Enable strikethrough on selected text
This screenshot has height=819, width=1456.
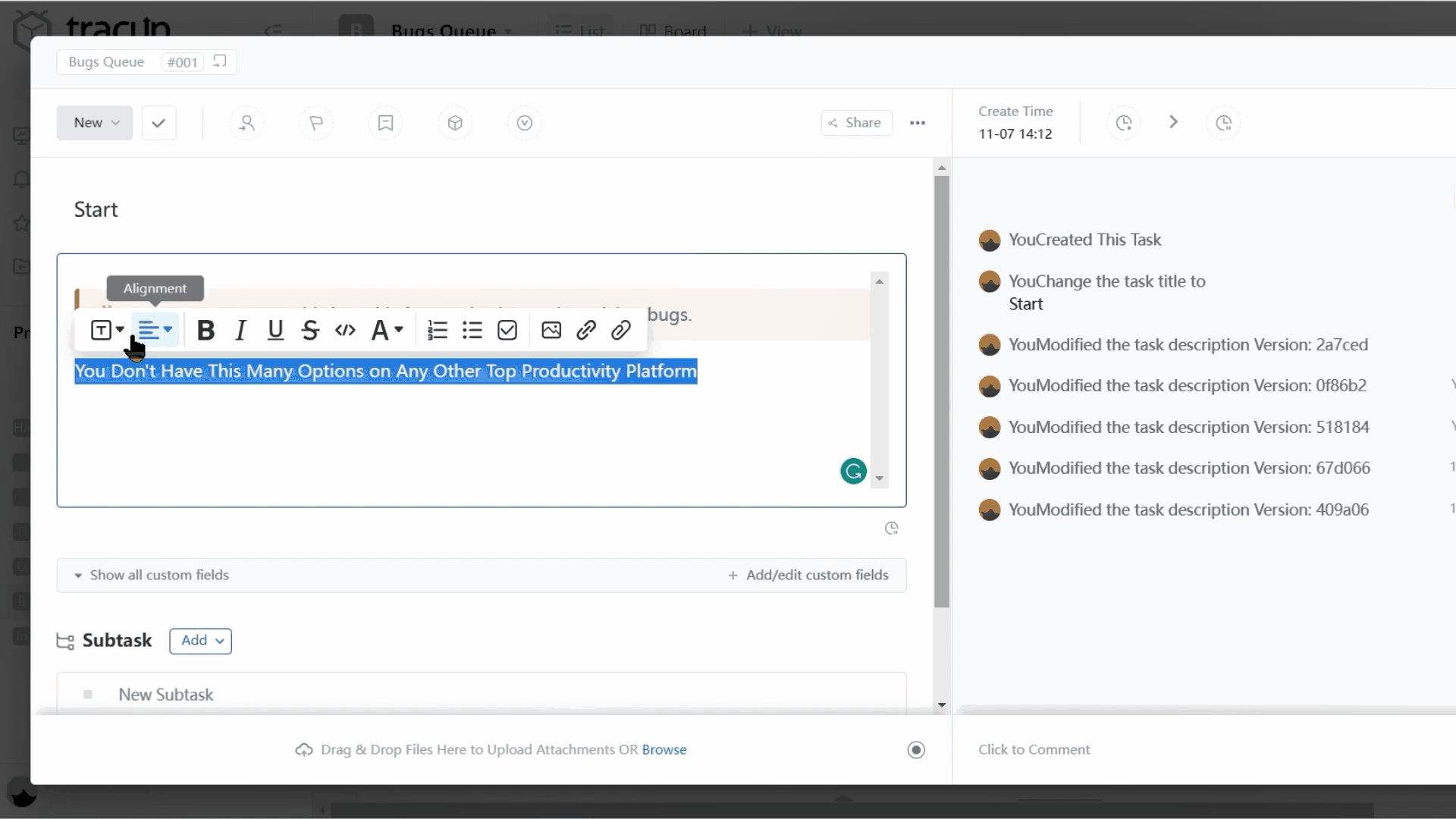310,330
